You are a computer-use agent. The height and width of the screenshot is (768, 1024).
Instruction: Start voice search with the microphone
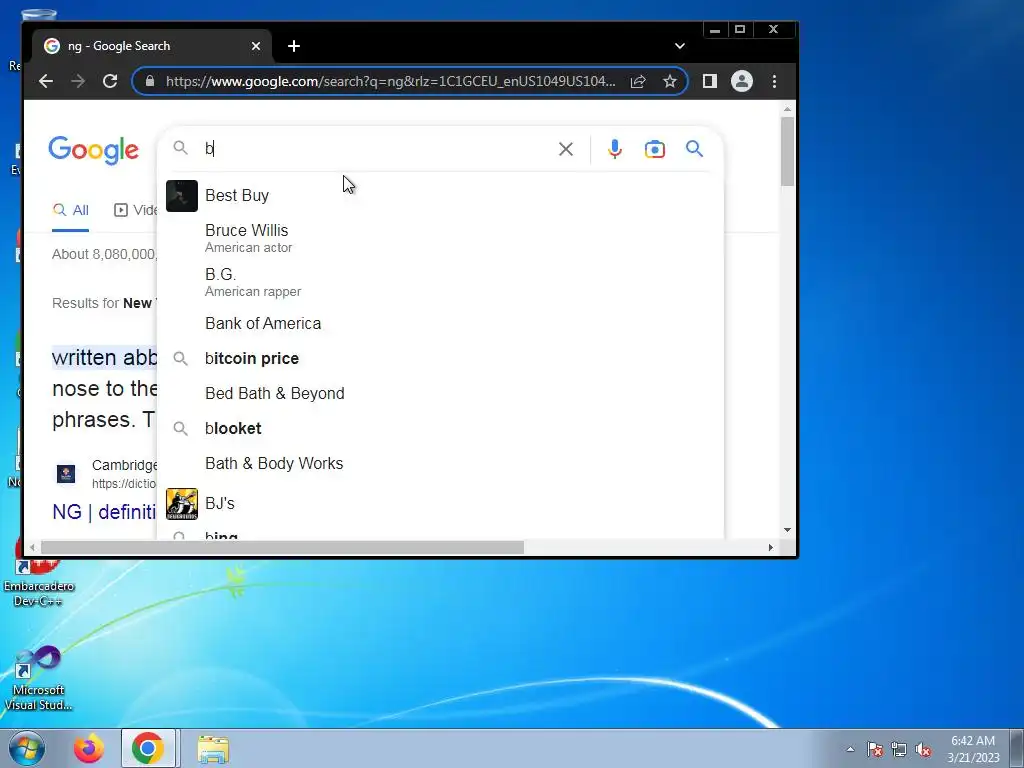[615, 149]
